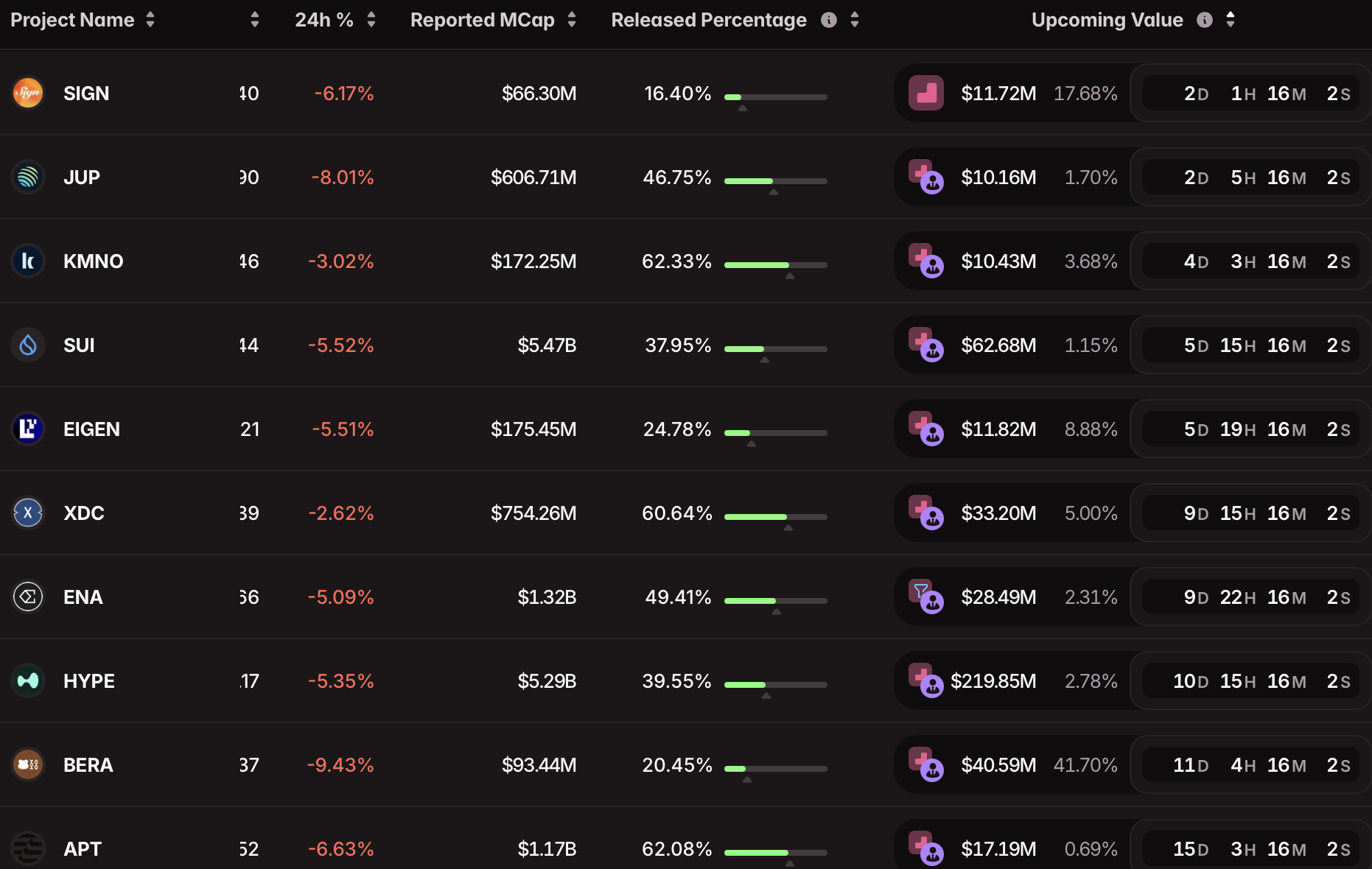Click the EIGEN token logo
This screenshot has width=1372, height=869.
(28, 429)
